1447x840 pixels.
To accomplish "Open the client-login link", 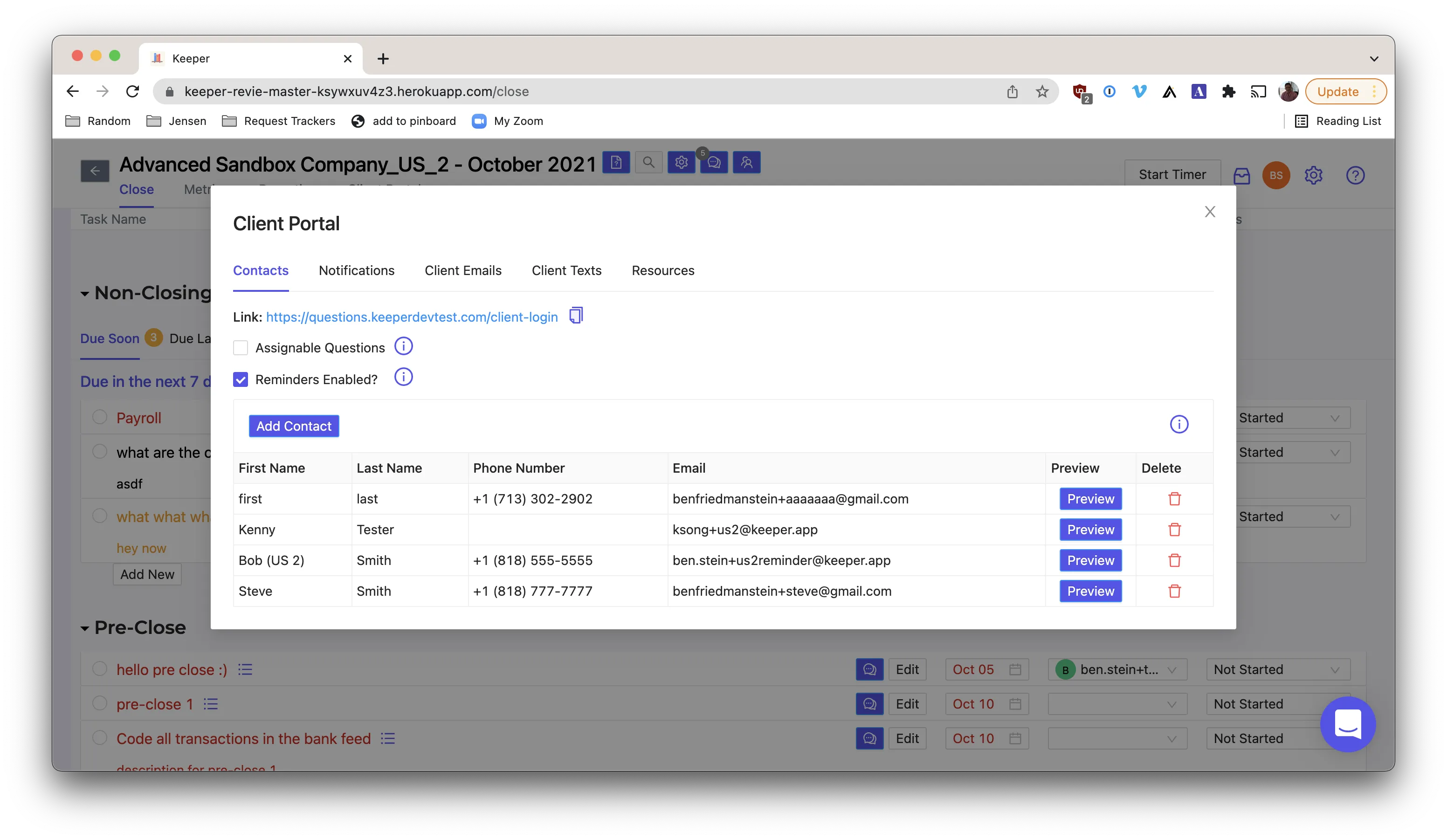I will (x=412, y=317).
